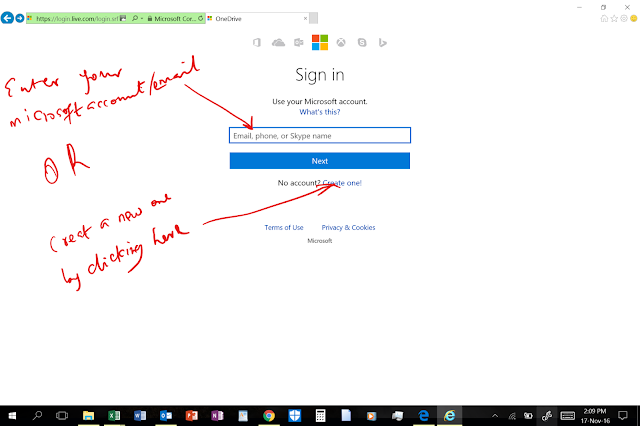Click the search magnifier in address bar
The height and width of the screenshot is (426, 640).
pyautogui.click(x=135, y=18)
